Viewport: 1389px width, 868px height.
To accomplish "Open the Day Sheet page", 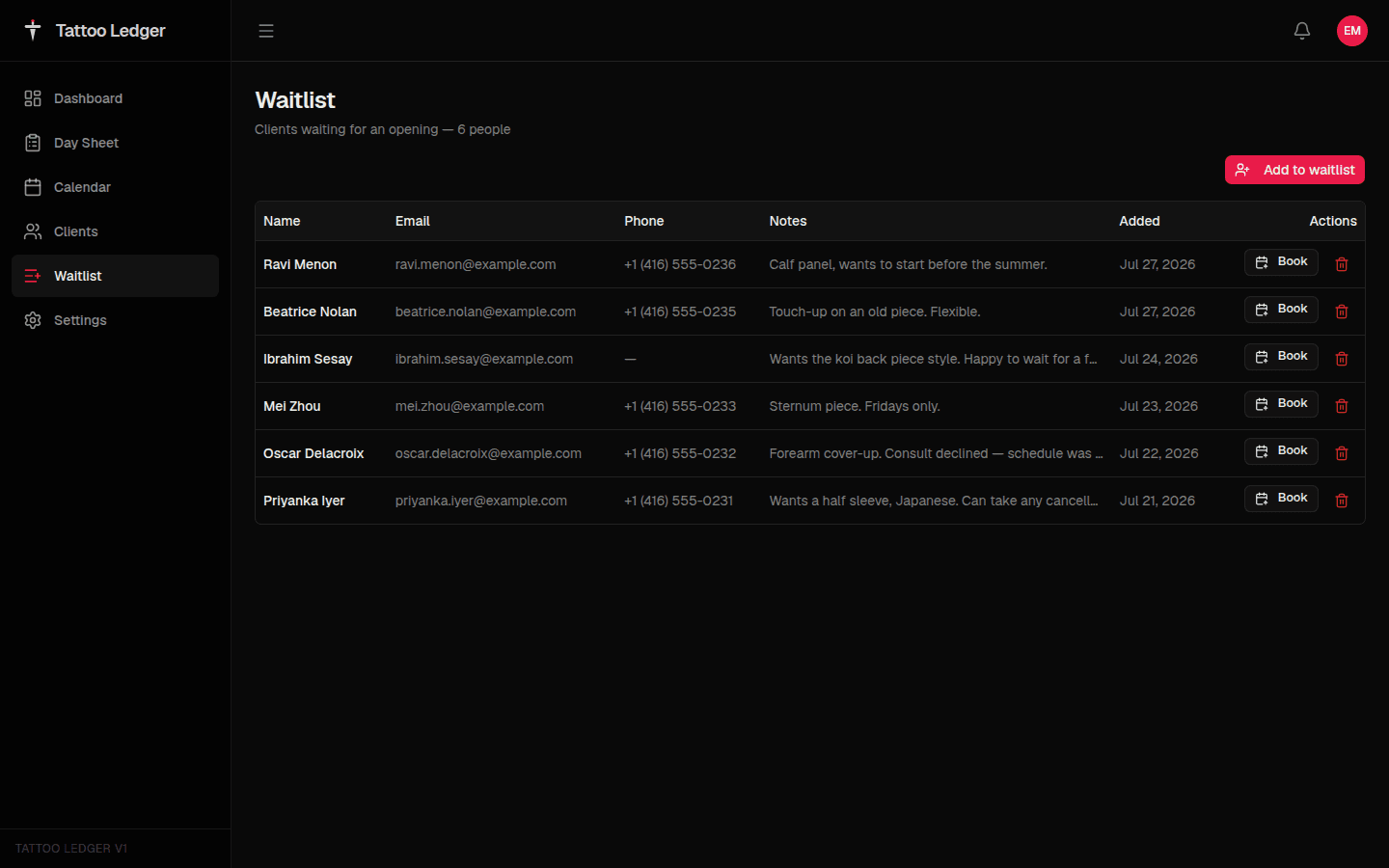I will tap(115, 143).
